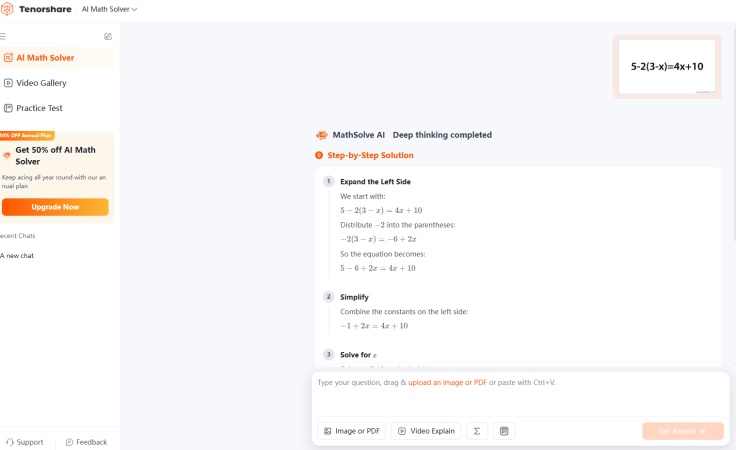
Task: Click the question input text field
Action: pos(520,394)
